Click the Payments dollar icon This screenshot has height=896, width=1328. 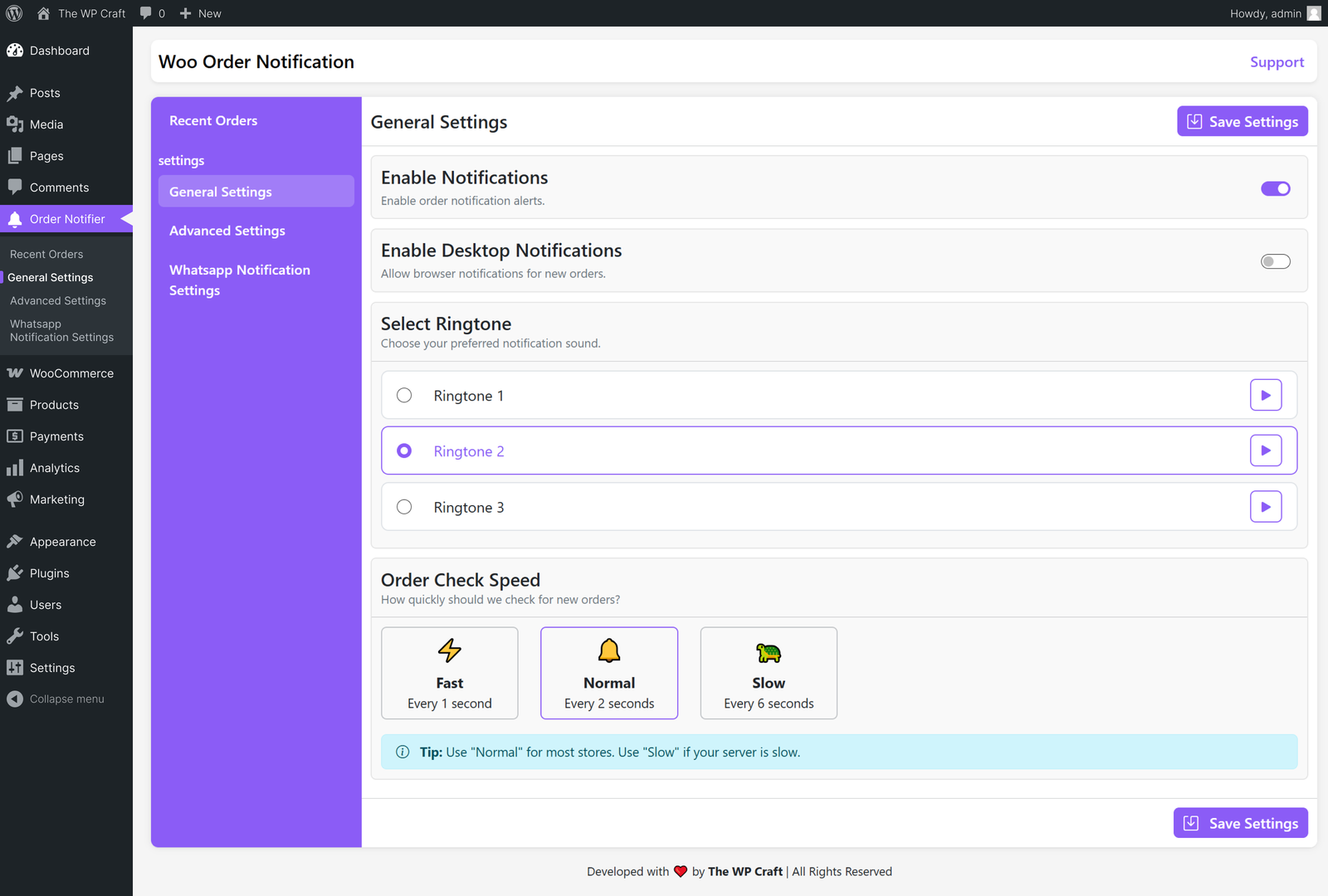point(15,436)
